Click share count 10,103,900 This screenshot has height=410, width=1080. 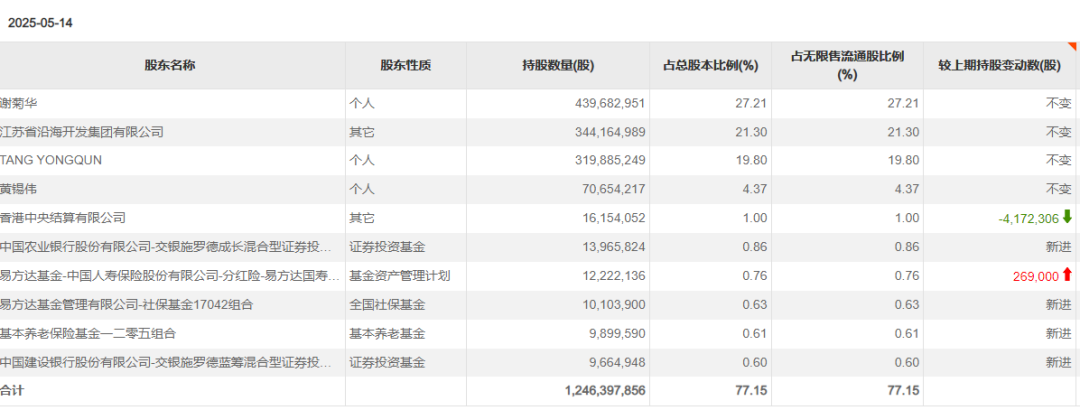click(x=613, y=305)
